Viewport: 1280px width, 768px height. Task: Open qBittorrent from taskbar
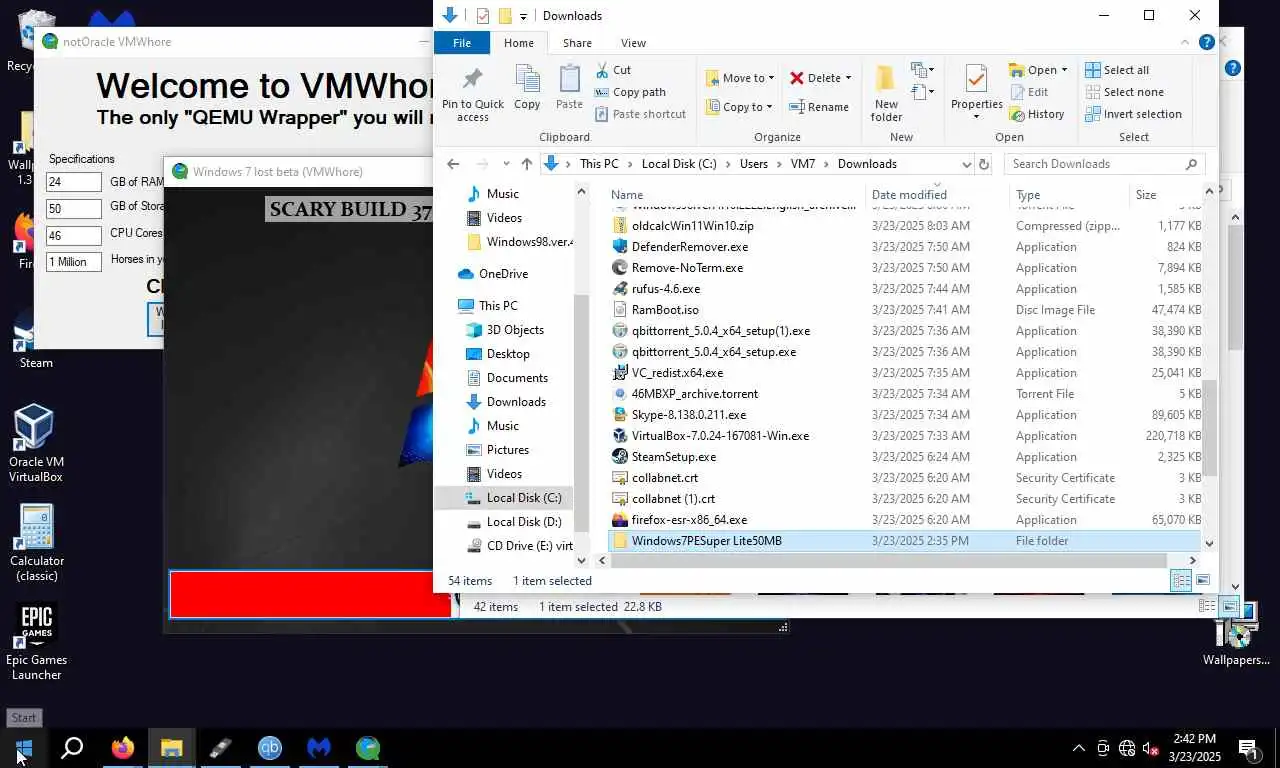(x=270, y=748)
